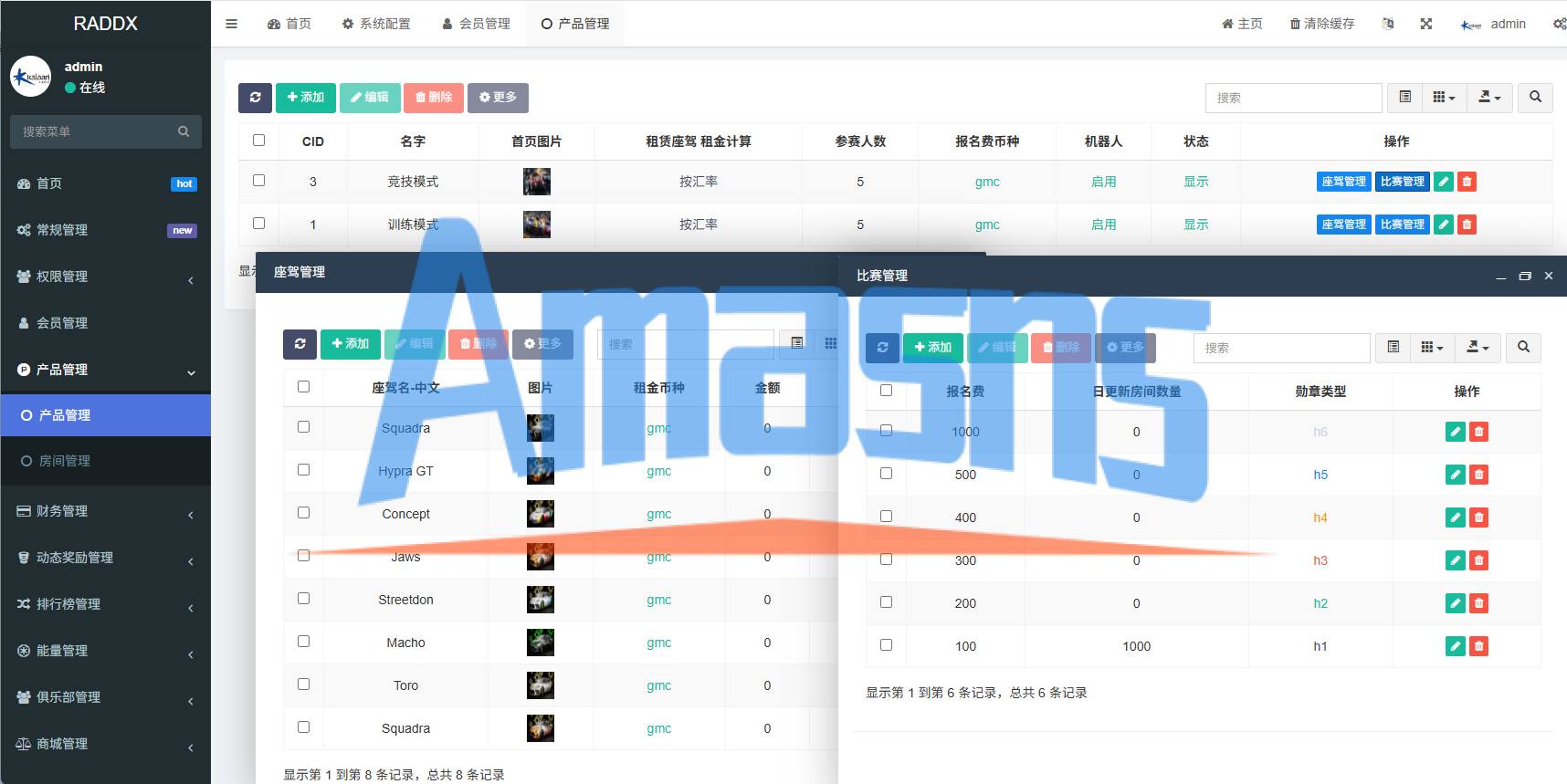Open 系统配置 tab in top navigation
This screenshot has height=784, width=1567.
(x=376, y=24)
